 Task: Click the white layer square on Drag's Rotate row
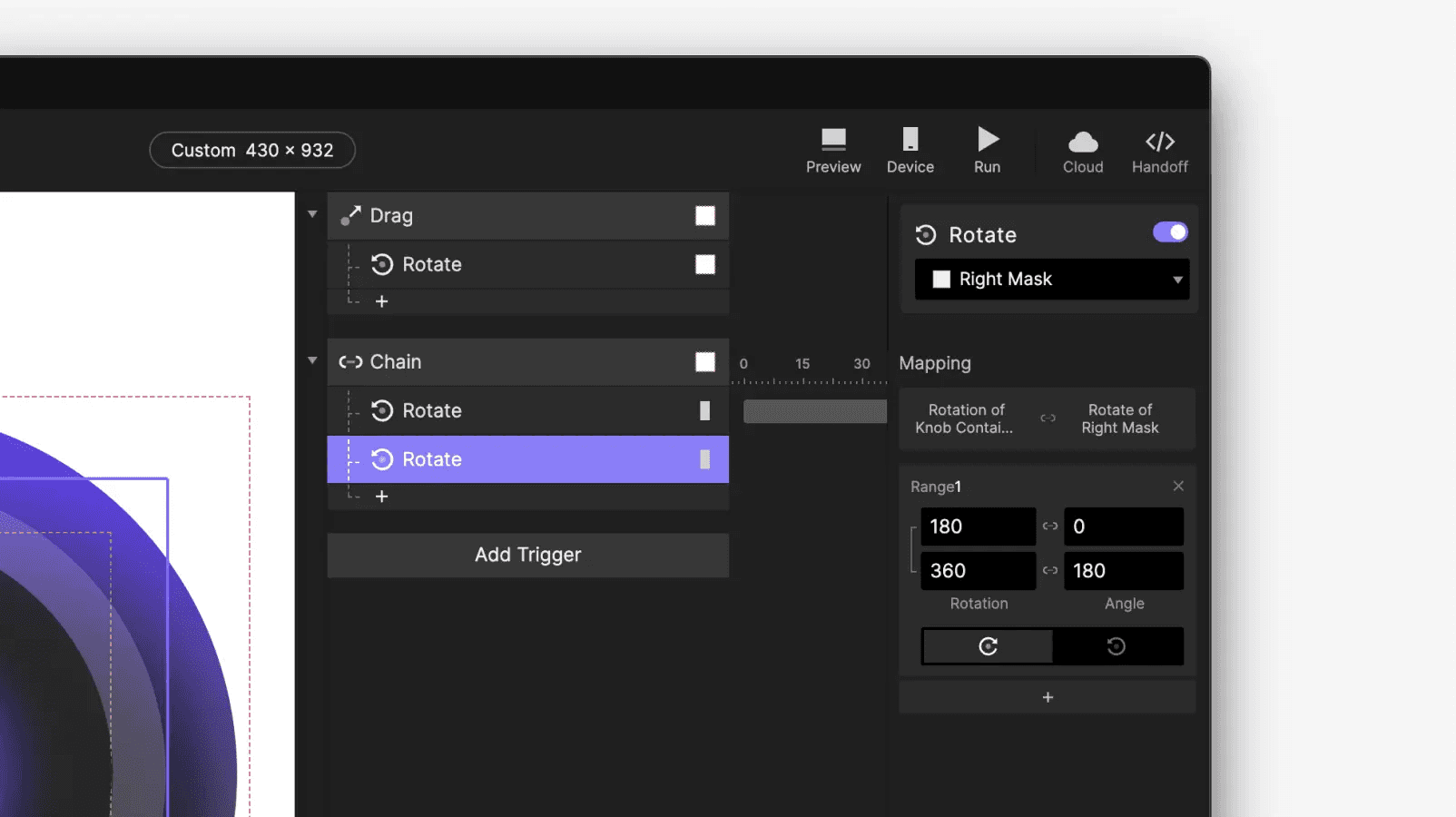tap(705, 264)
